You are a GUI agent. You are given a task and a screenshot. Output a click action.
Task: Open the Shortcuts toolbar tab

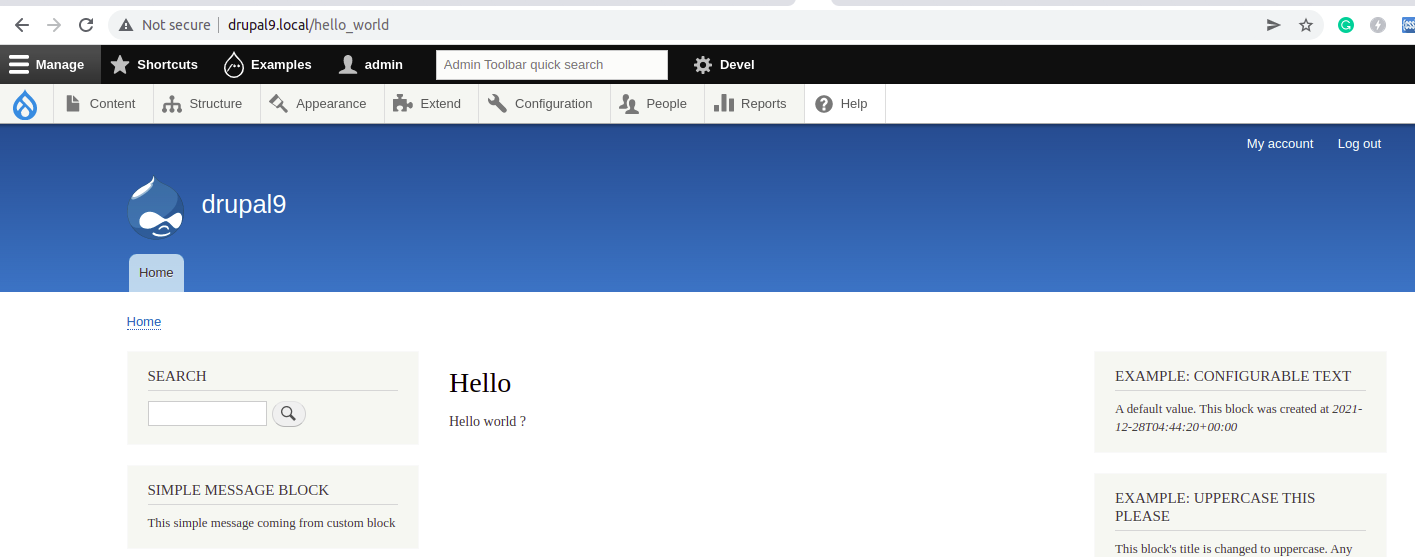pos(154,64)
